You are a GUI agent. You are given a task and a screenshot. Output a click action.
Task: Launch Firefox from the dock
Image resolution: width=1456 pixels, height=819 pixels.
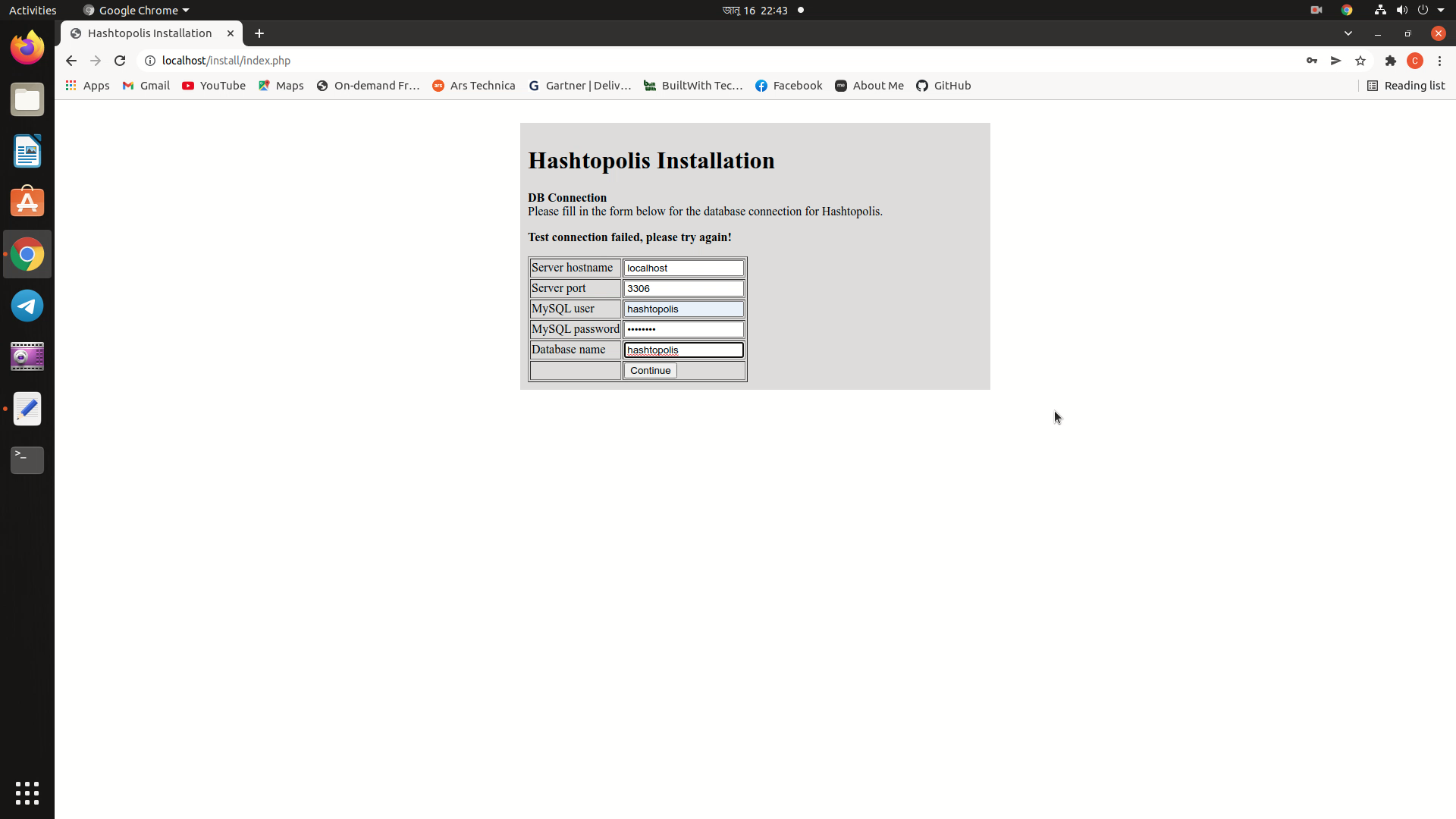pyautogui.click(x=27, y=47)
